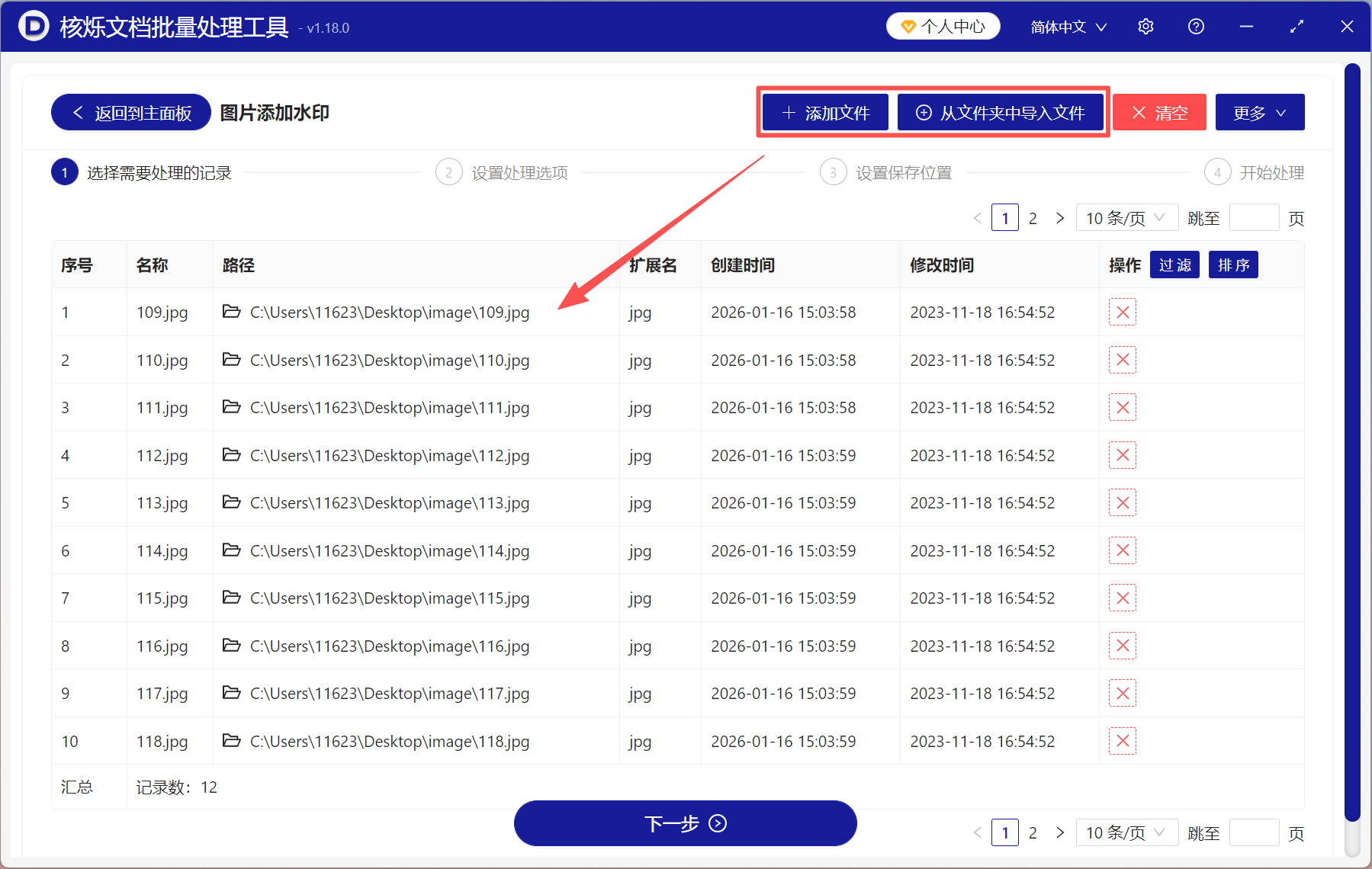Delete 110.jpg with its red X icon
The width and height of the screenshot is (1372, 869).
(1122, 359)
